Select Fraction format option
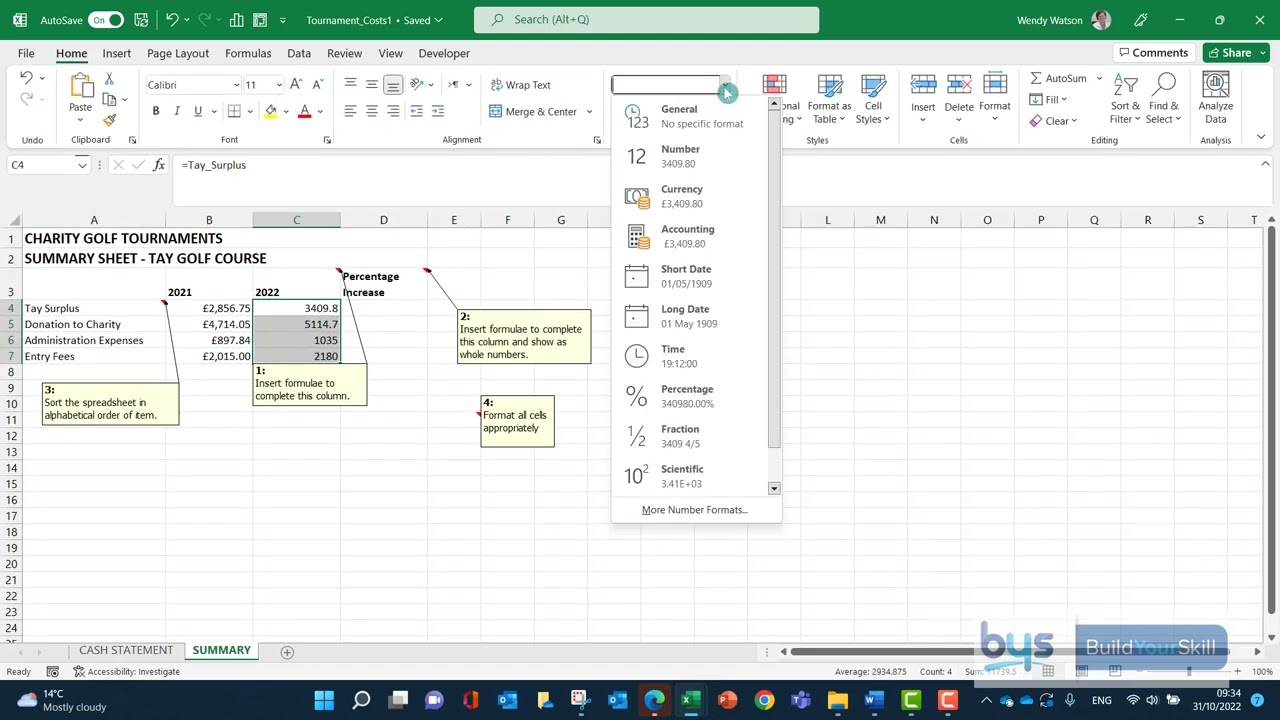 (x=690, y=436)
